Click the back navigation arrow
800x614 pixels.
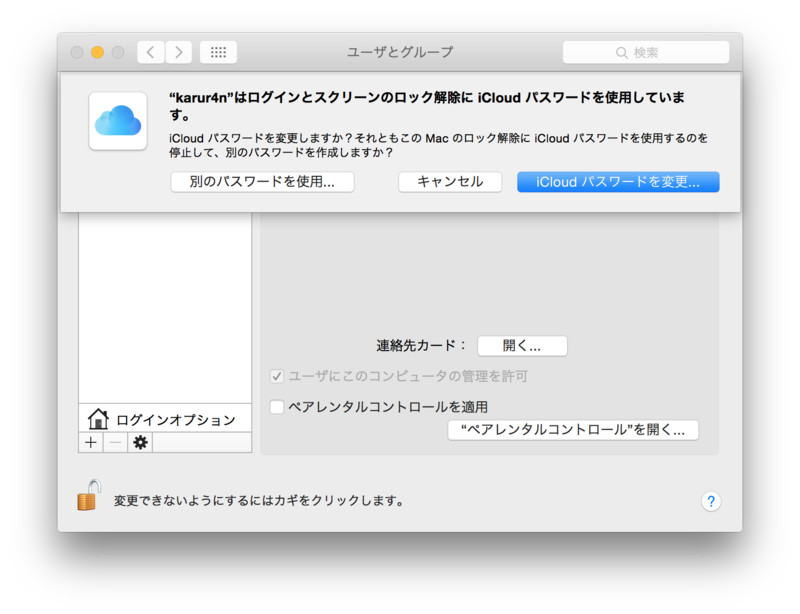[x=151, y=52]
